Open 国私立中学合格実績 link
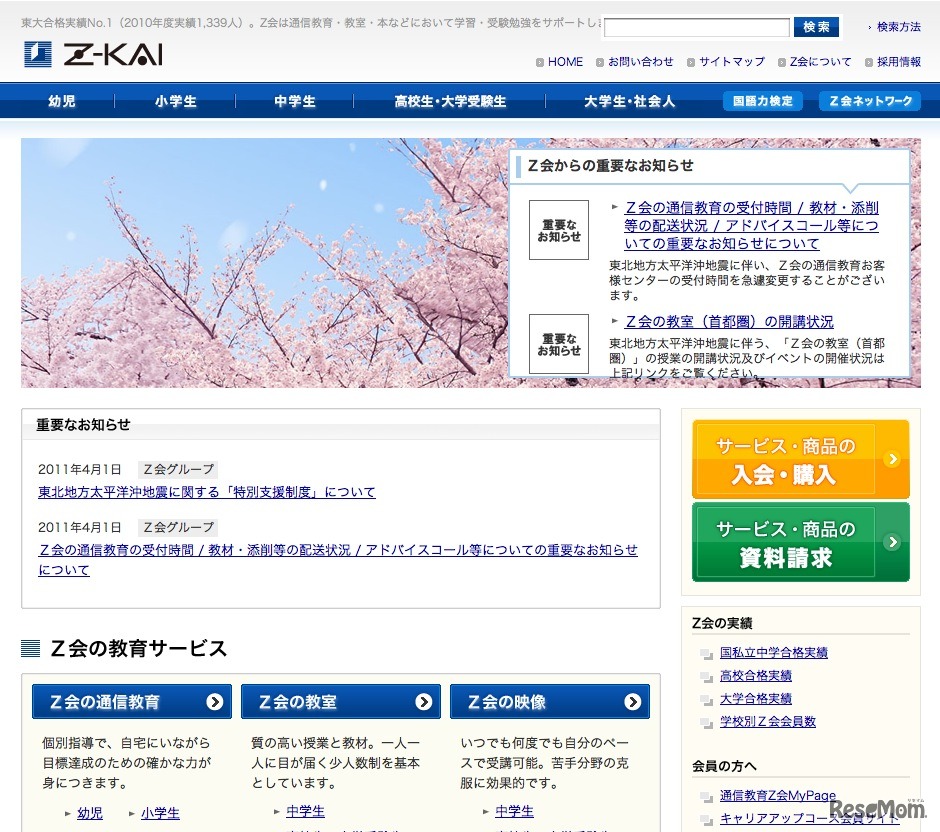Image resolution: width=940 pixels, height=832 pixels. click(773, 652)
